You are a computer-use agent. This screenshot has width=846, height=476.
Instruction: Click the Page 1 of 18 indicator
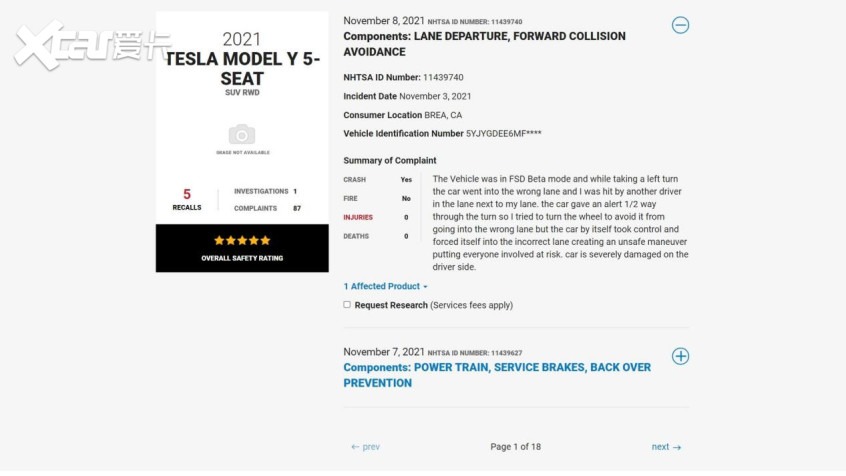515,447
